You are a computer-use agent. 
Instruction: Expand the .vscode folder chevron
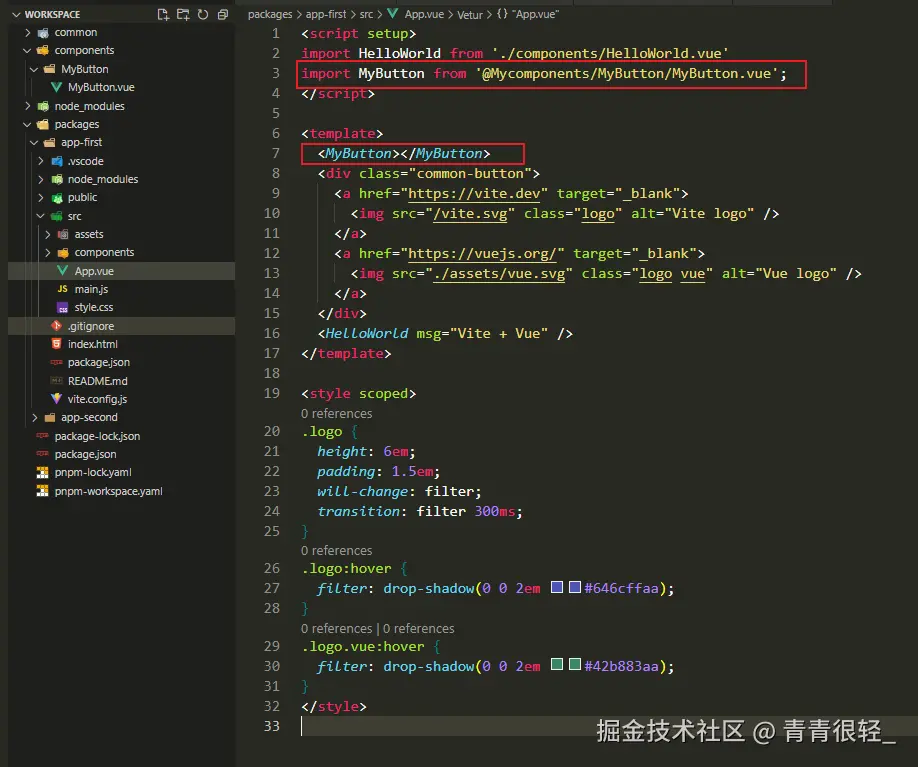pos(40,161)
